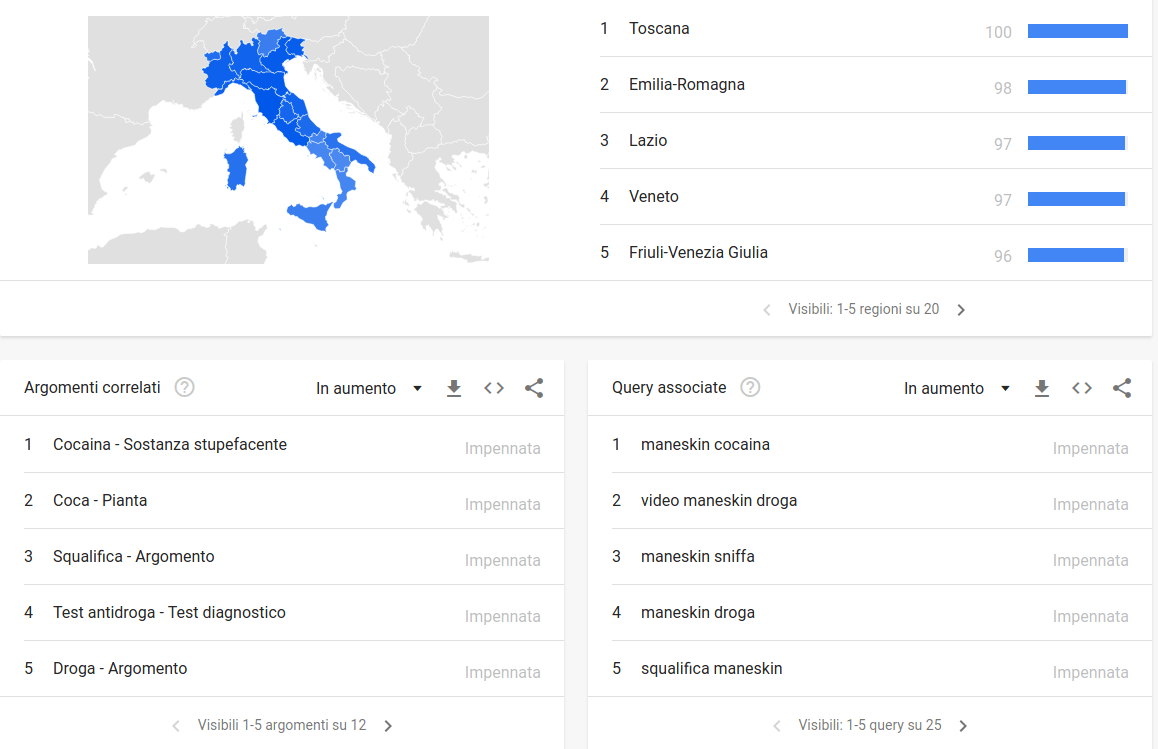Screen dimensions: 1158x749
Task: Download the Argomenti correlati data
Action: coord(454,389)
